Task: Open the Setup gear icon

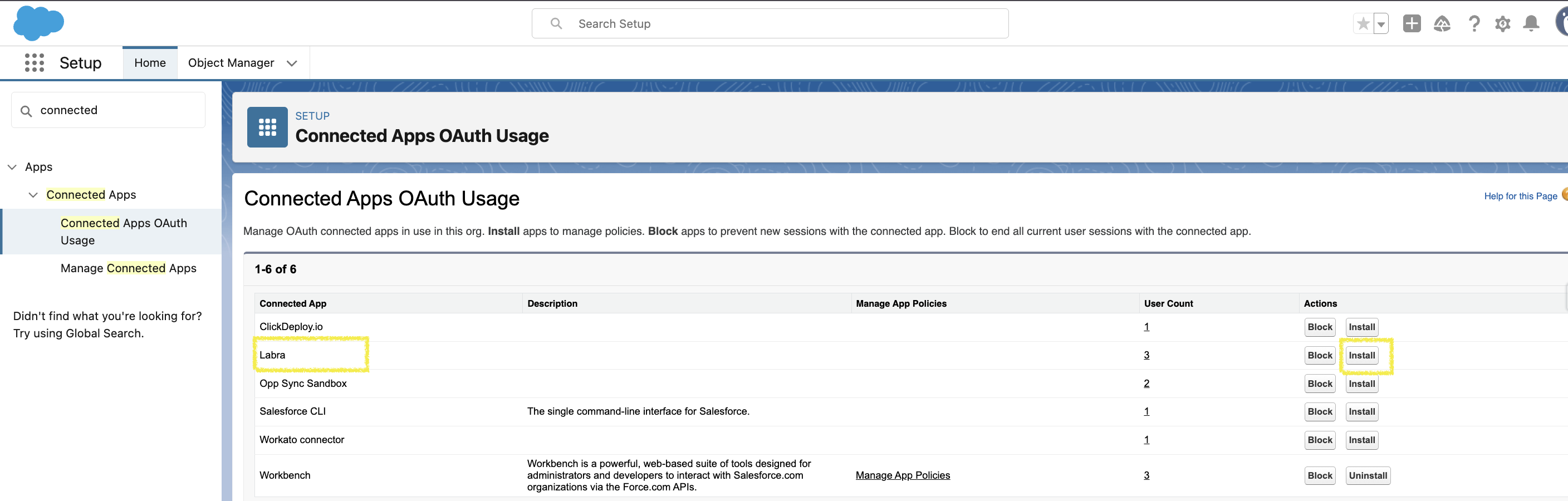Action: click(x=1502, y=24)
